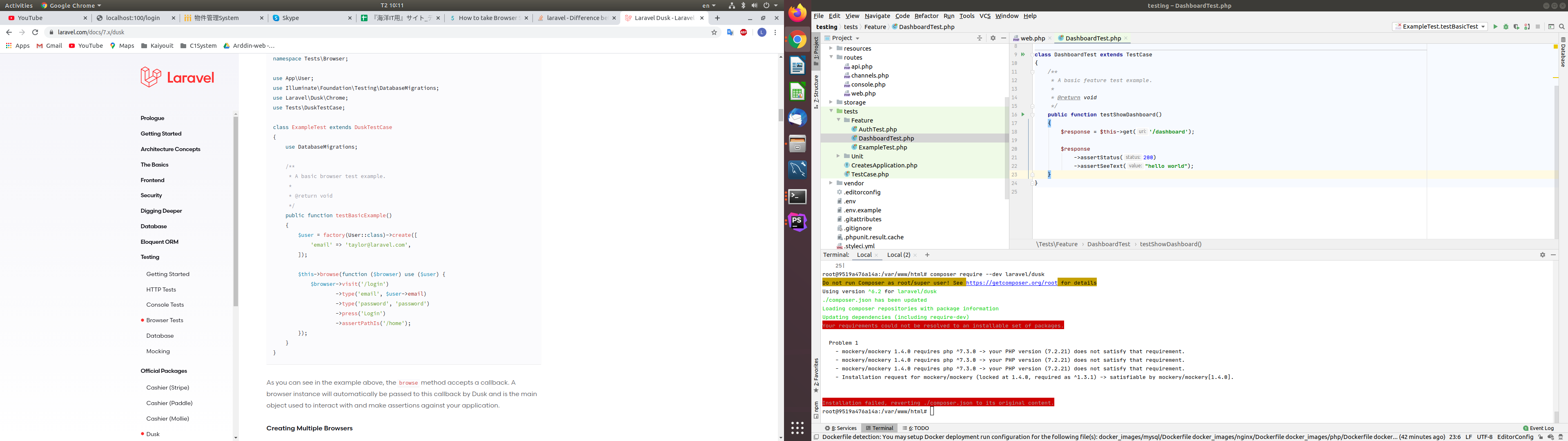
Task: Run testShowDashboard from gutter arrow
Action: point(1022,114)
